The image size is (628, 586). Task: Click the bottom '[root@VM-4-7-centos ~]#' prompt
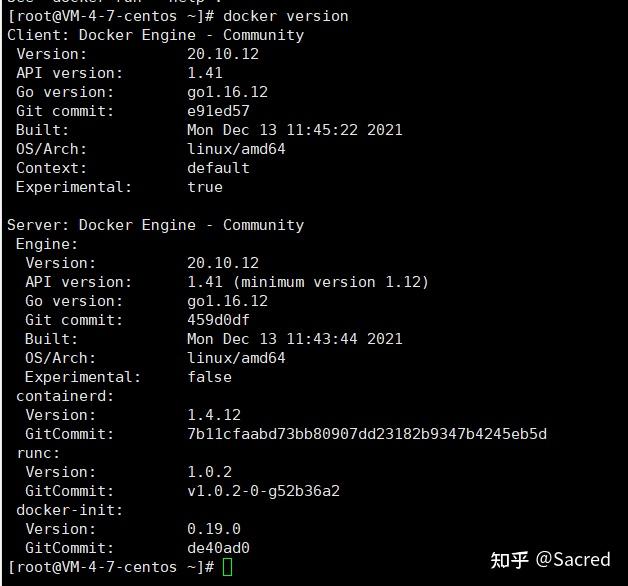111,567
